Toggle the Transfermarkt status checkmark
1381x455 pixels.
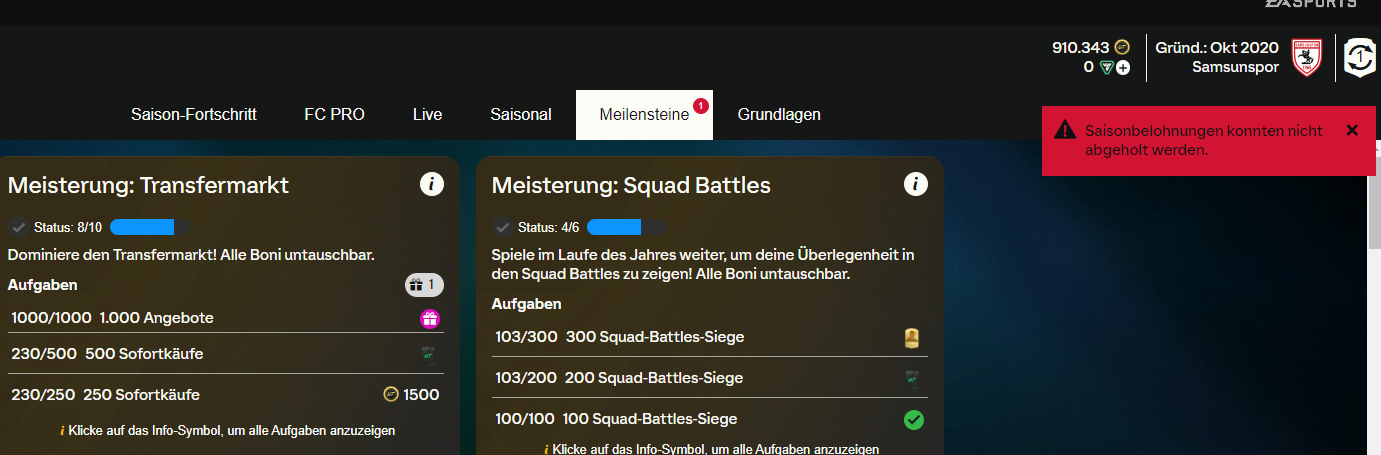tap(18, 227)
